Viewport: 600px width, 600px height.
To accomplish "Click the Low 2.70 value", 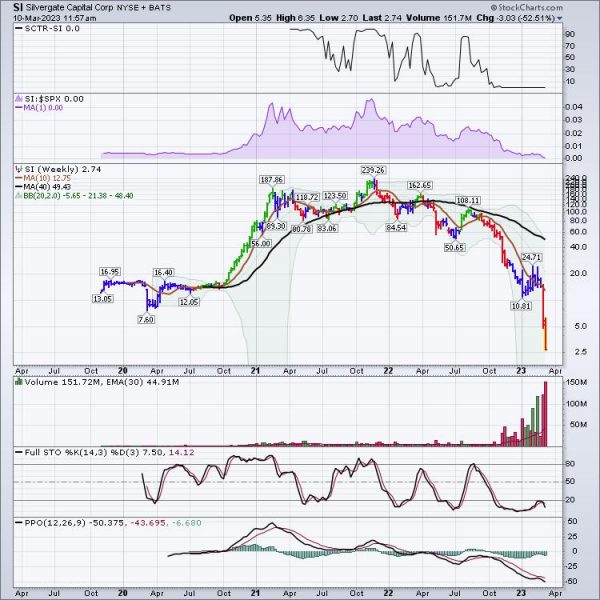I will [339, 18].
